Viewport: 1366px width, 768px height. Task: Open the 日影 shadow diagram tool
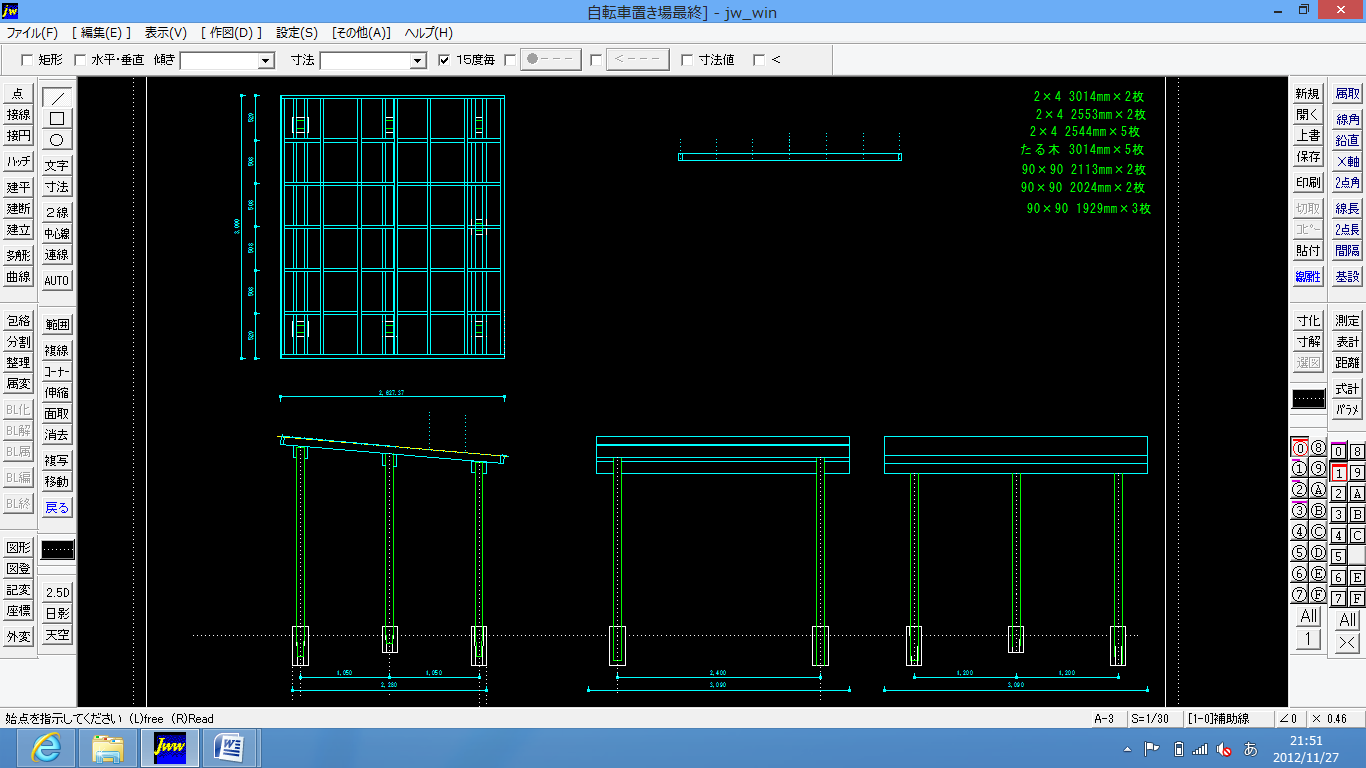pos(57,614)
